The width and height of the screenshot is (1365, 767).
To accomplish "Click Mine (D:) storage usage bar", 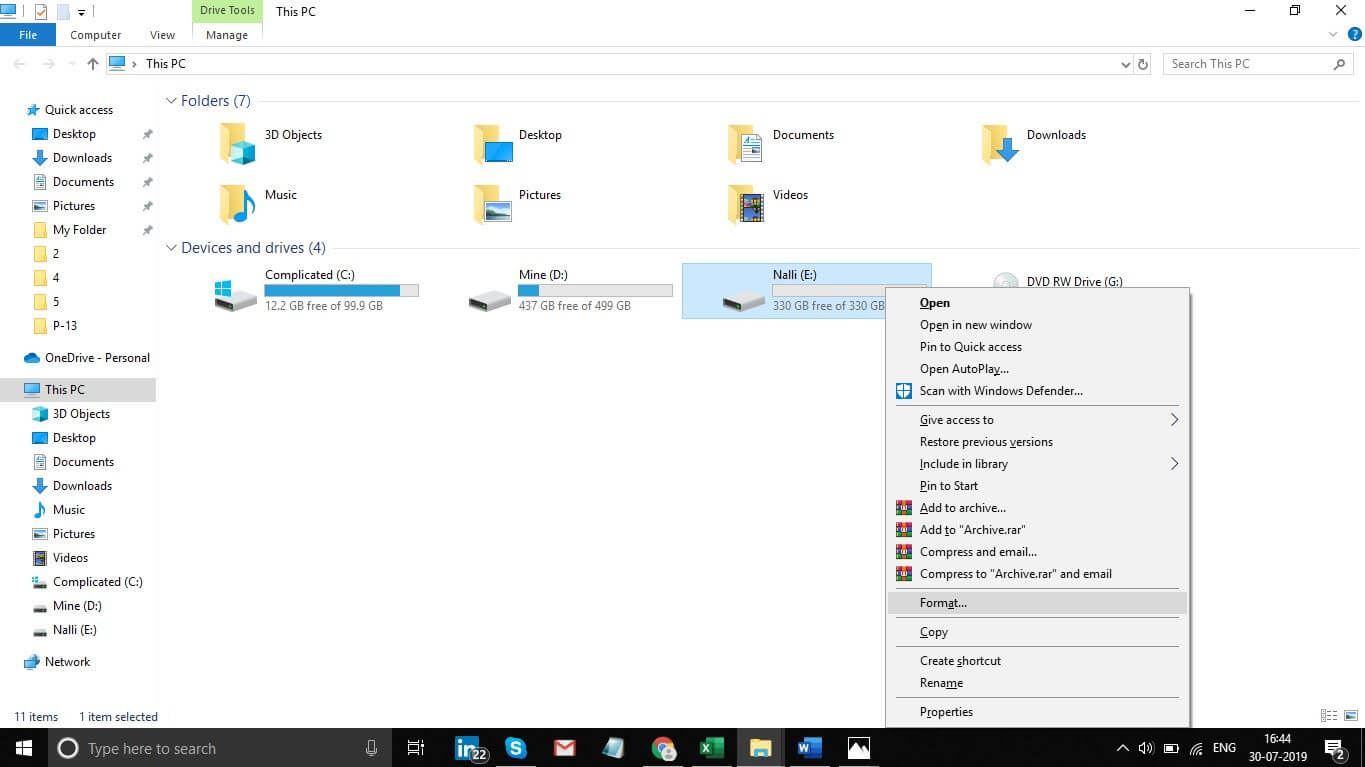I will pos(595,290).
